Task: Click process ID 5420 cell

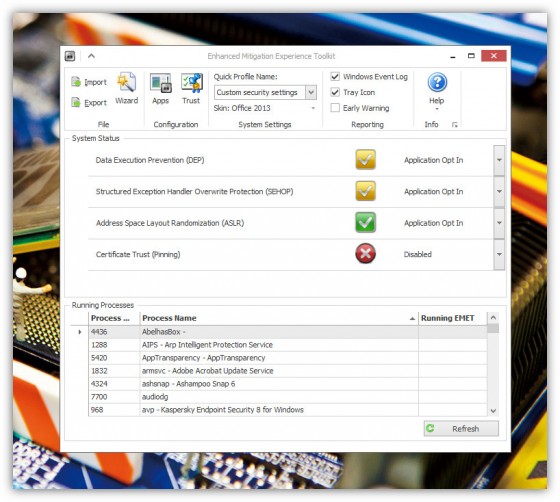Action: tap(114, 358)
